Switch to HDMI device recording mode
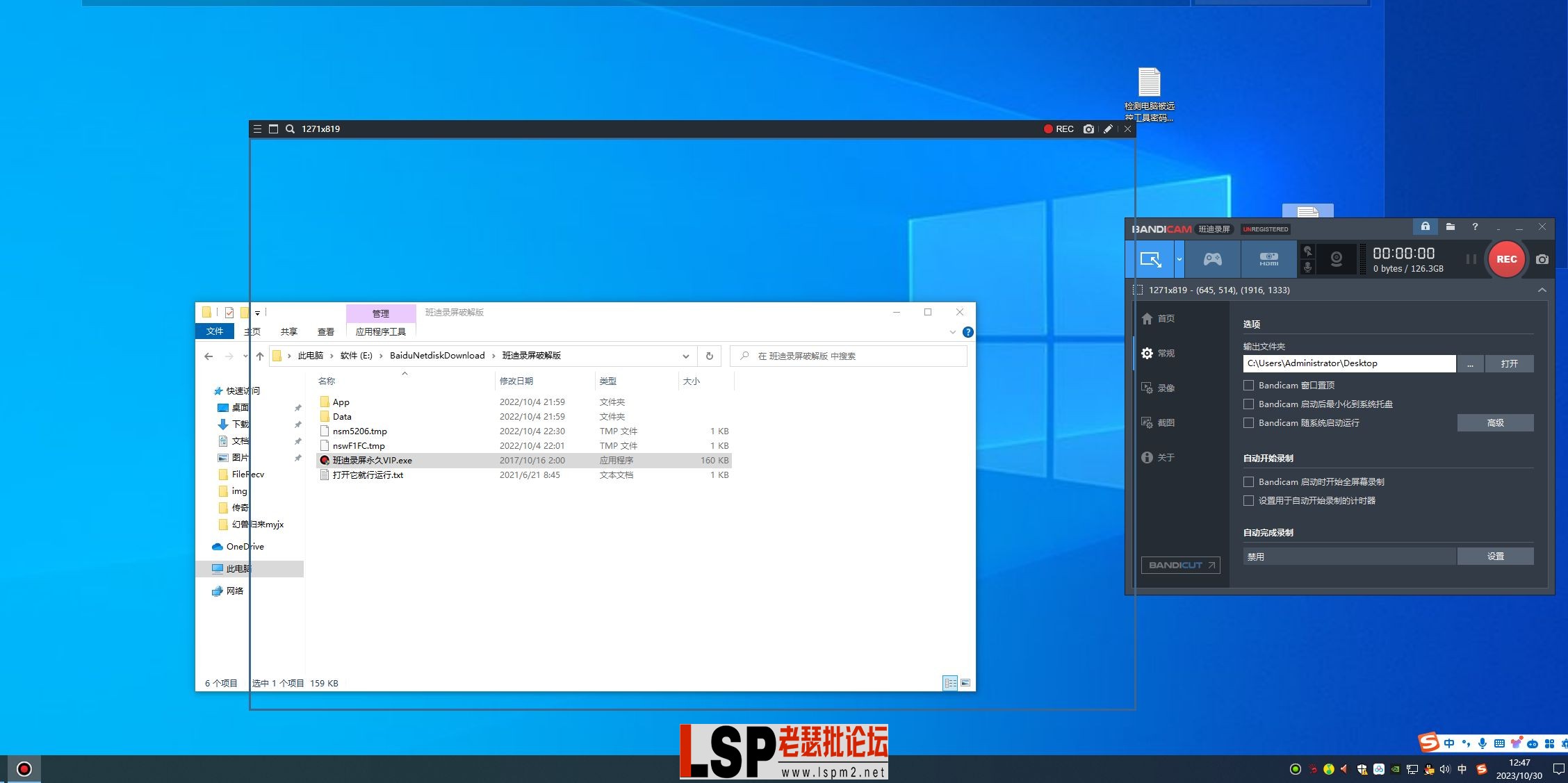Viewport: 1568px width, 783px height. (1269, 259)
